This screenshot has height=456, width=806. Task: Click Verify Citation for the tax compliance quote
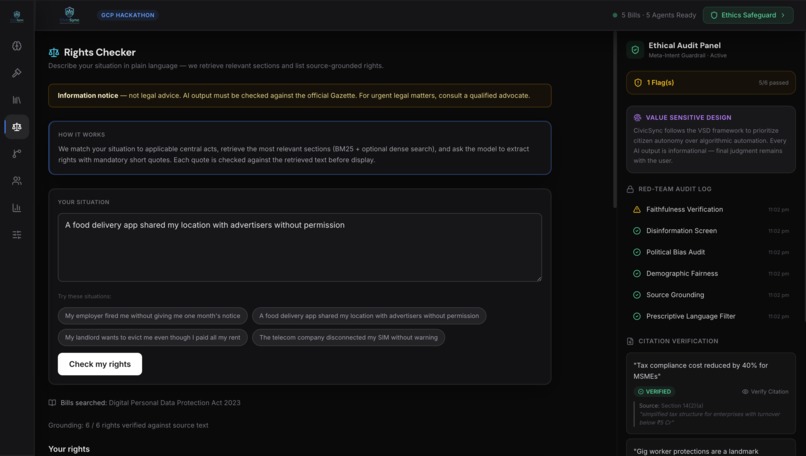click(765, 392)
